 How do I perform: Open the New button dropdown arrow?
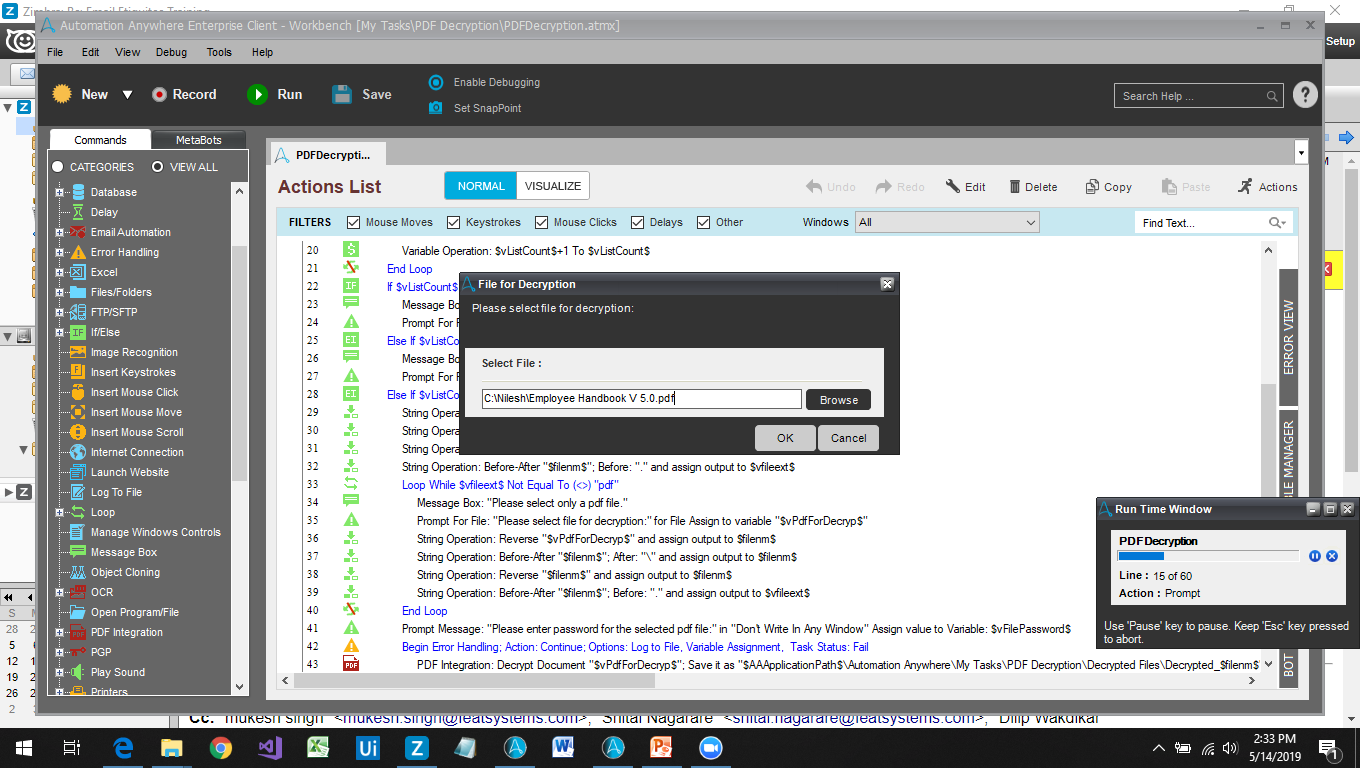pos(127,95)
